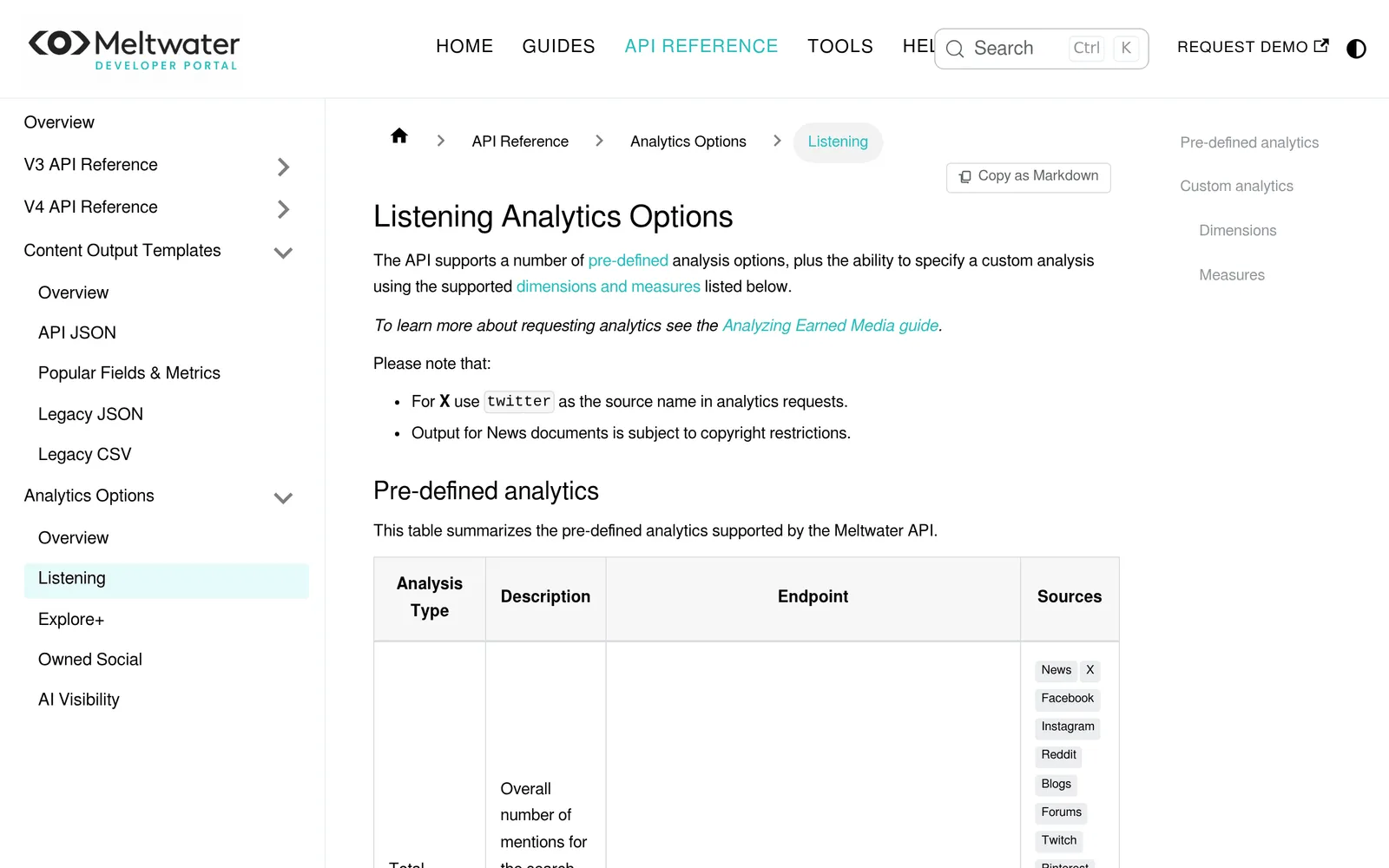Click Listening breadcrumb pill
The width and height of the screenshot is (1389, 868).
tap(838, 141)
